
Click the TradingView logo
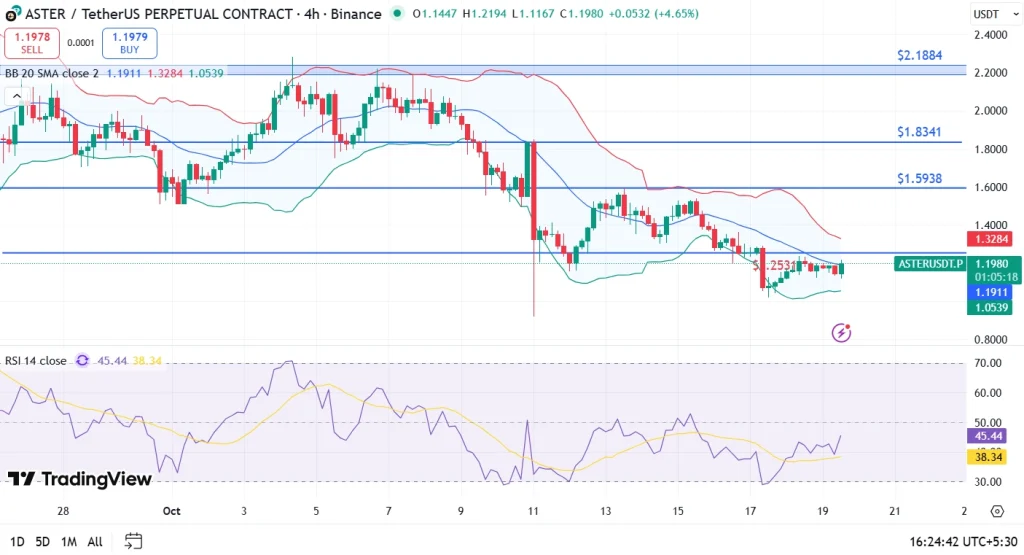(x=80, y=479)
